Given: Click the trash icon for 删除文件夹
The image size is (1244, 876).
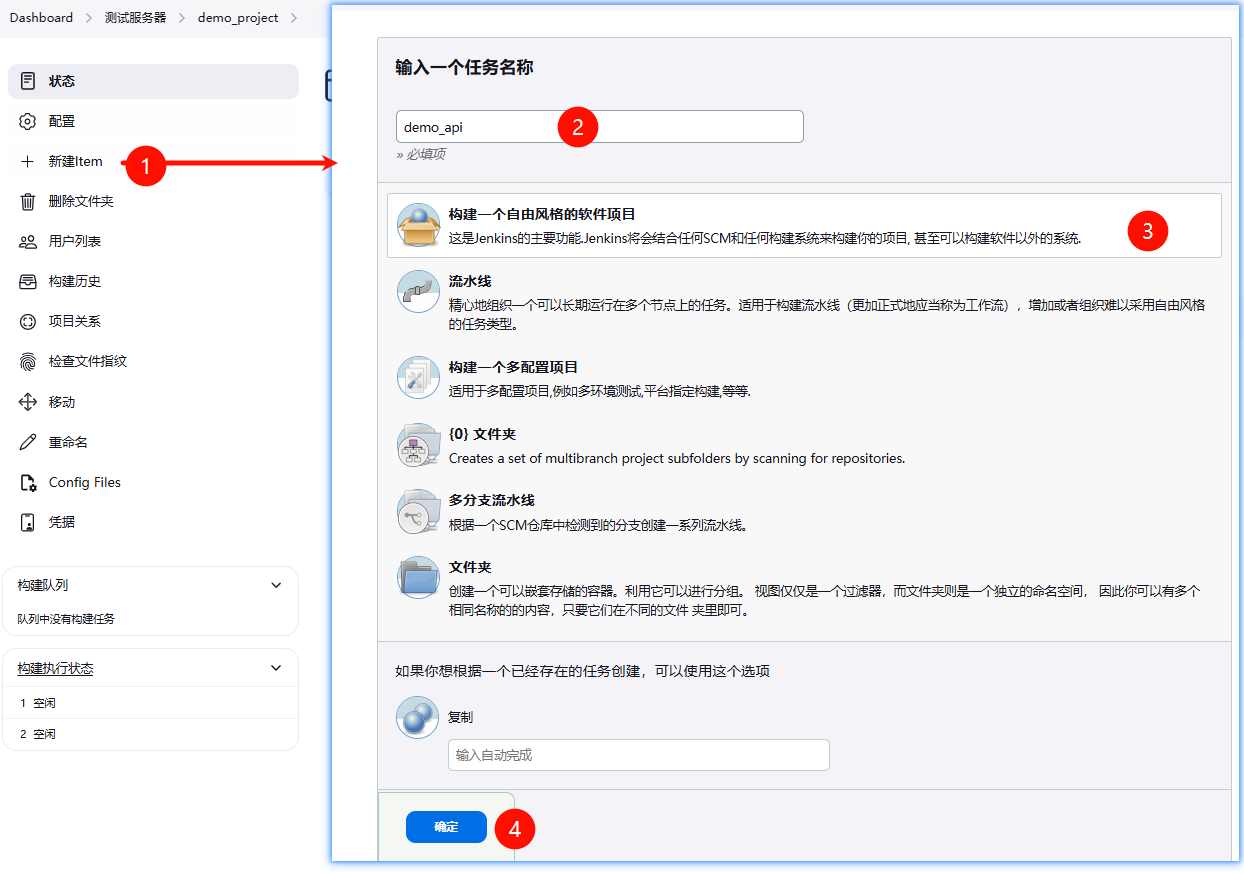Looking at the screenshot, I should (x=28, y=202).
